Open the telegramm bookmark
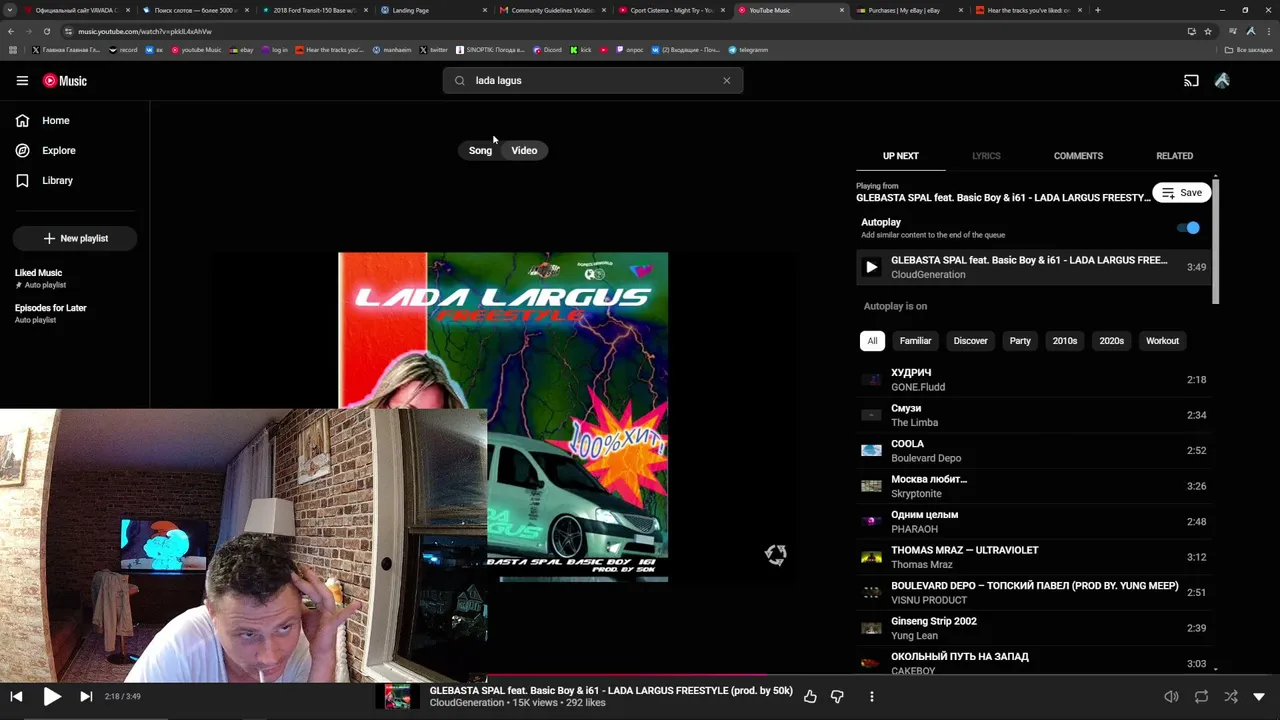This screenshot has height=720, width=1280. coord(749,50)
